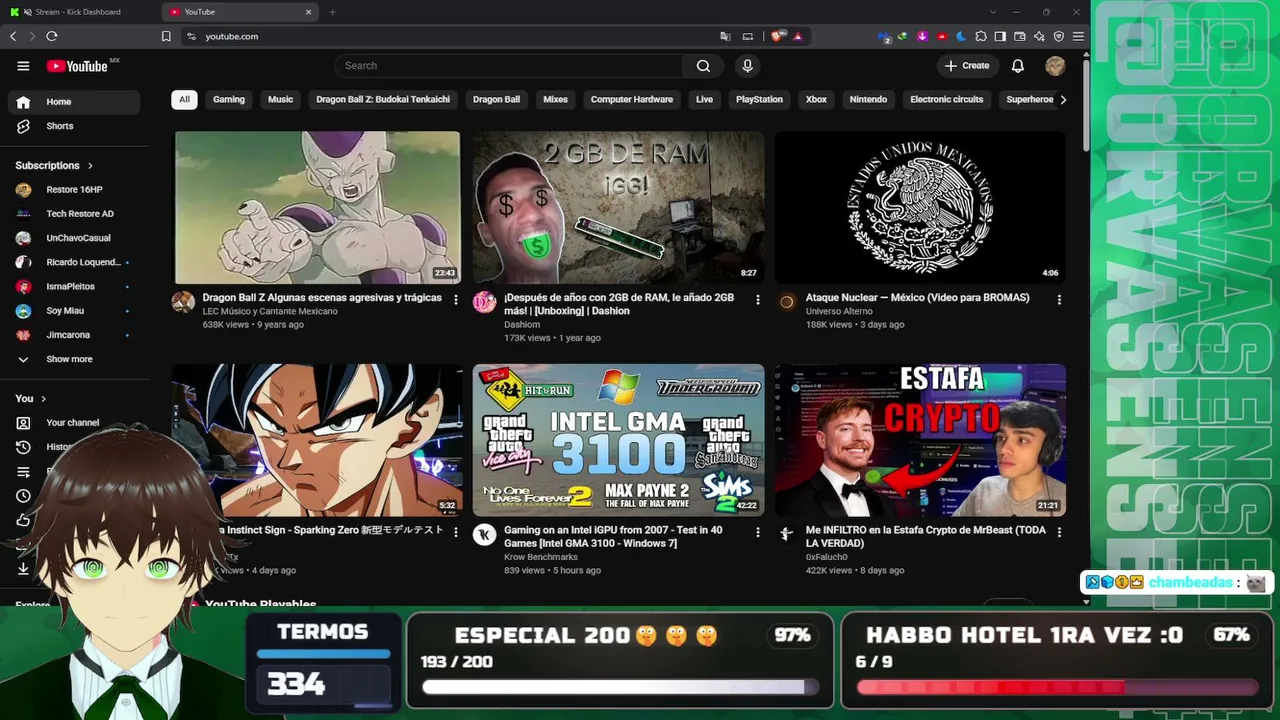
Task: Bookmark this page using bookmark icon
Action: pos(166,36)
